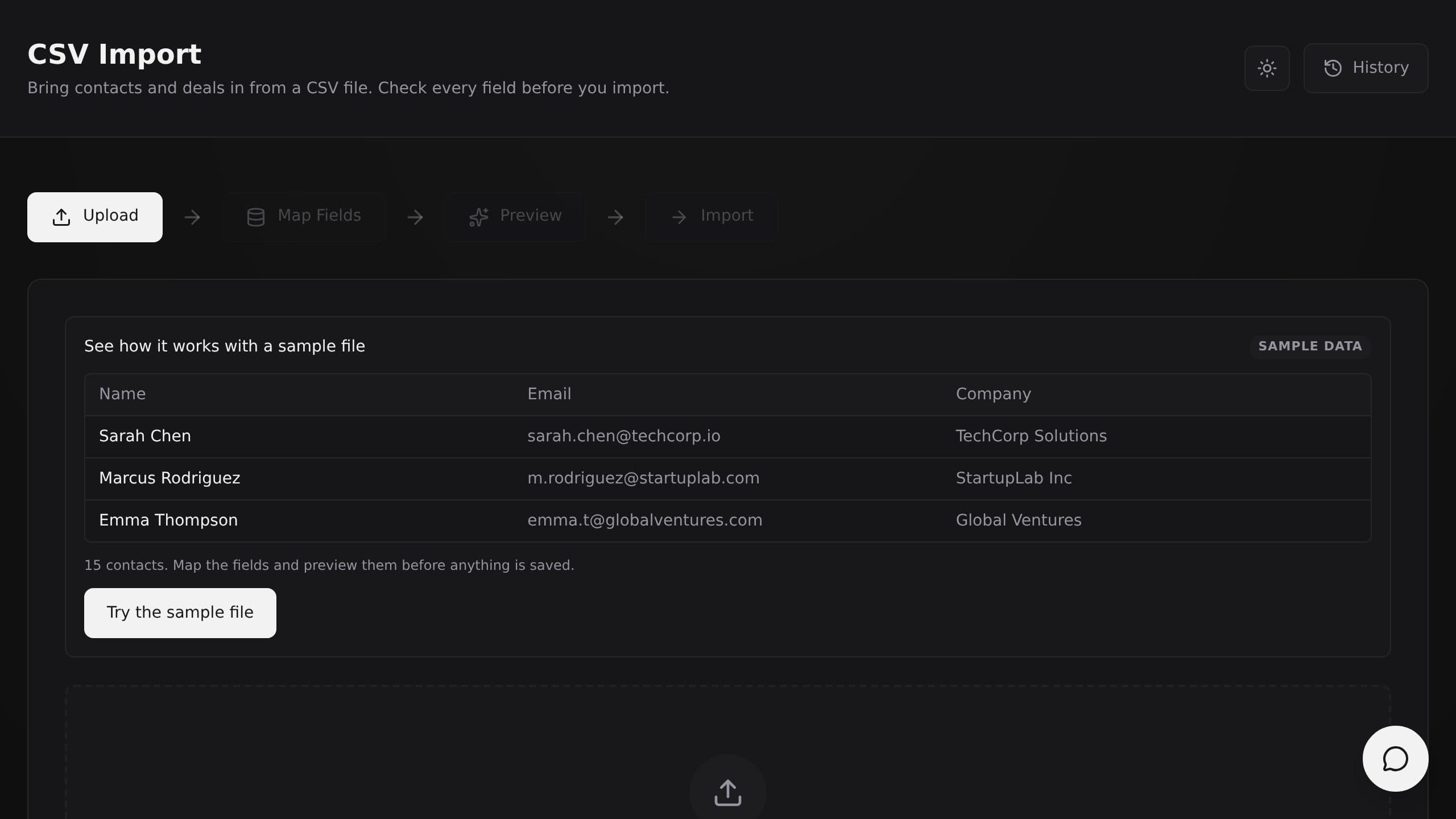Click the upload arrow icon in drop zone
1456x819 pixels.
(x=727, y=792)
